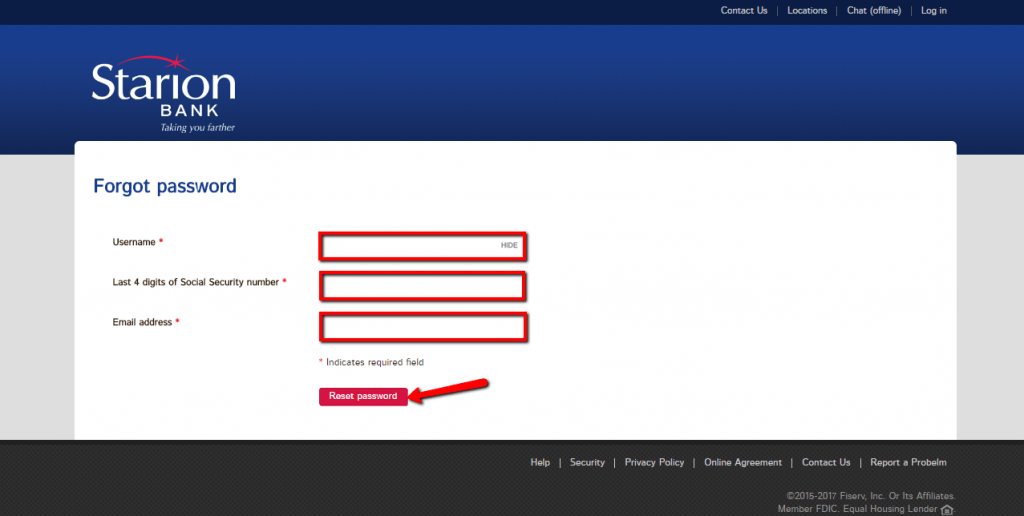Viewport: 1024px width, 516px height.
Task: Go to Log in page
Action: click(933, 10)
